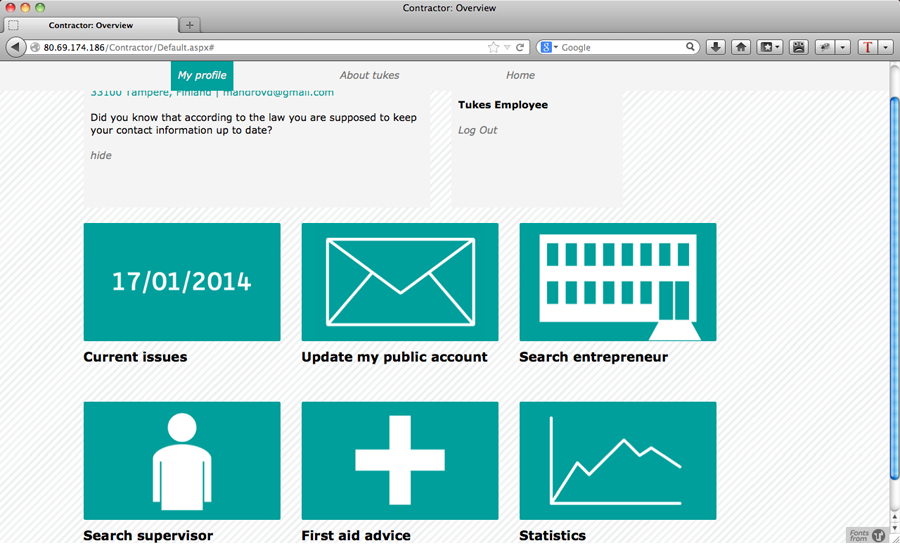Viewport: 900px width, 548px height.
Task: Click the hide link under contact notice
Action: pyautogui.click(x=101, y=155)
